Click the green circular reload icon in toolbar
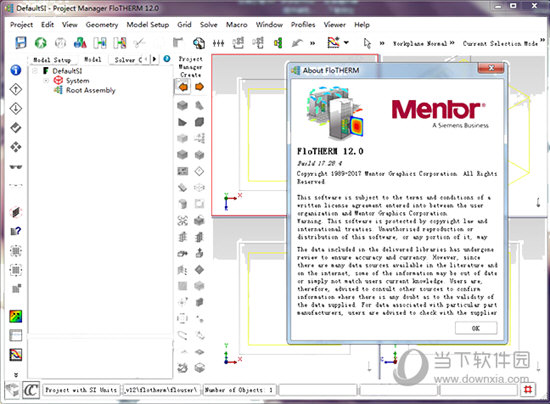 (x=41, y=43)
